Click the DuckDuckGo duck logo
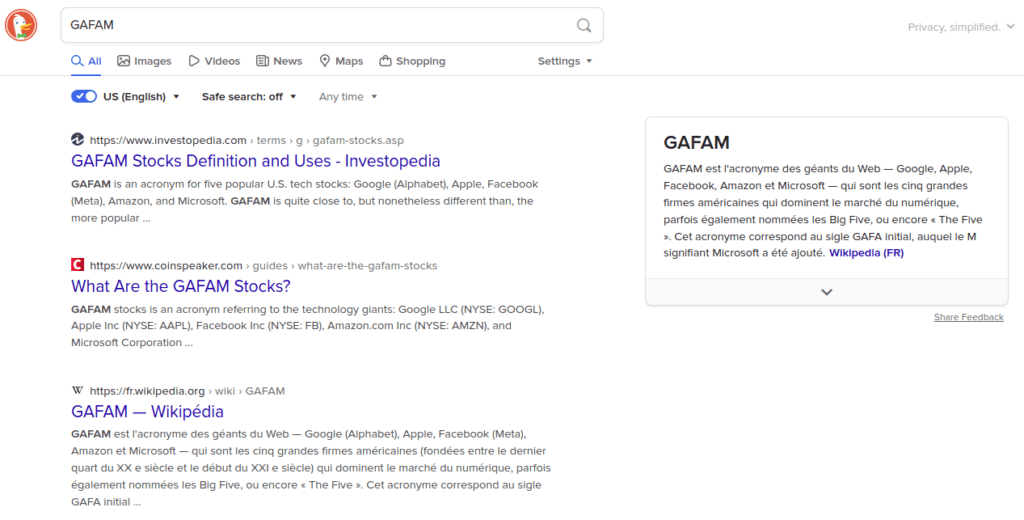This screenshot has width=1024, height=520. 21,25
